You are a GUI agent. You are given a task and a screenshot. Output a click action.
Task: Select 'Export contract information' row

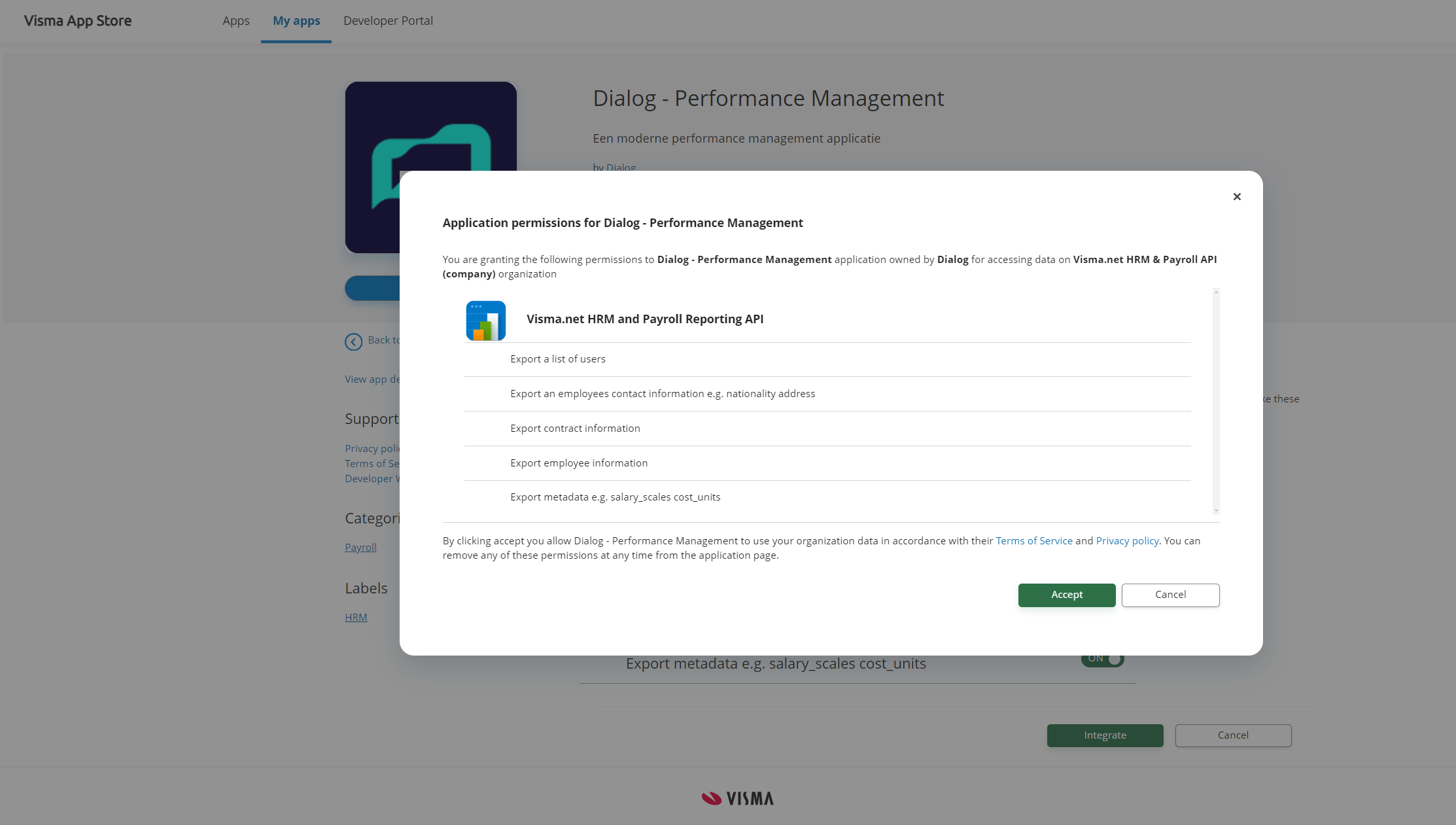coord(827,429)
